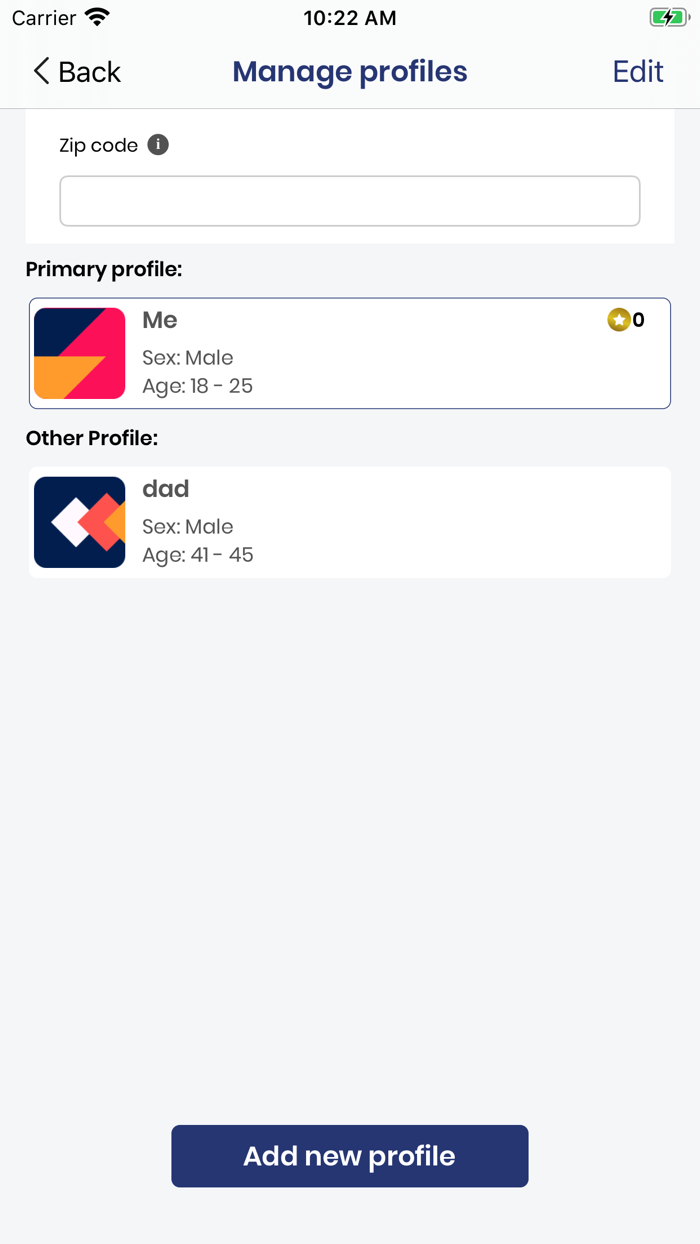Click into the Zip code input field
Viewport: 700px width, 1244px height.
[x=350, y=201]
